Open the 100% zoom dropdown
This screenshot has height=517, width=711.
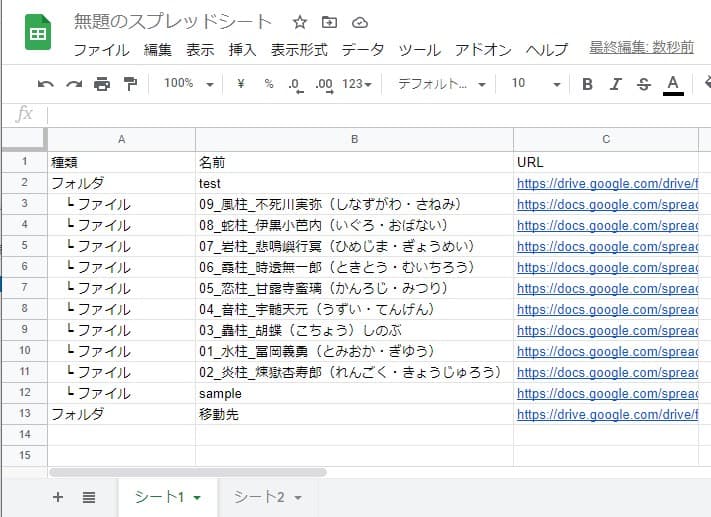point(188,84)
